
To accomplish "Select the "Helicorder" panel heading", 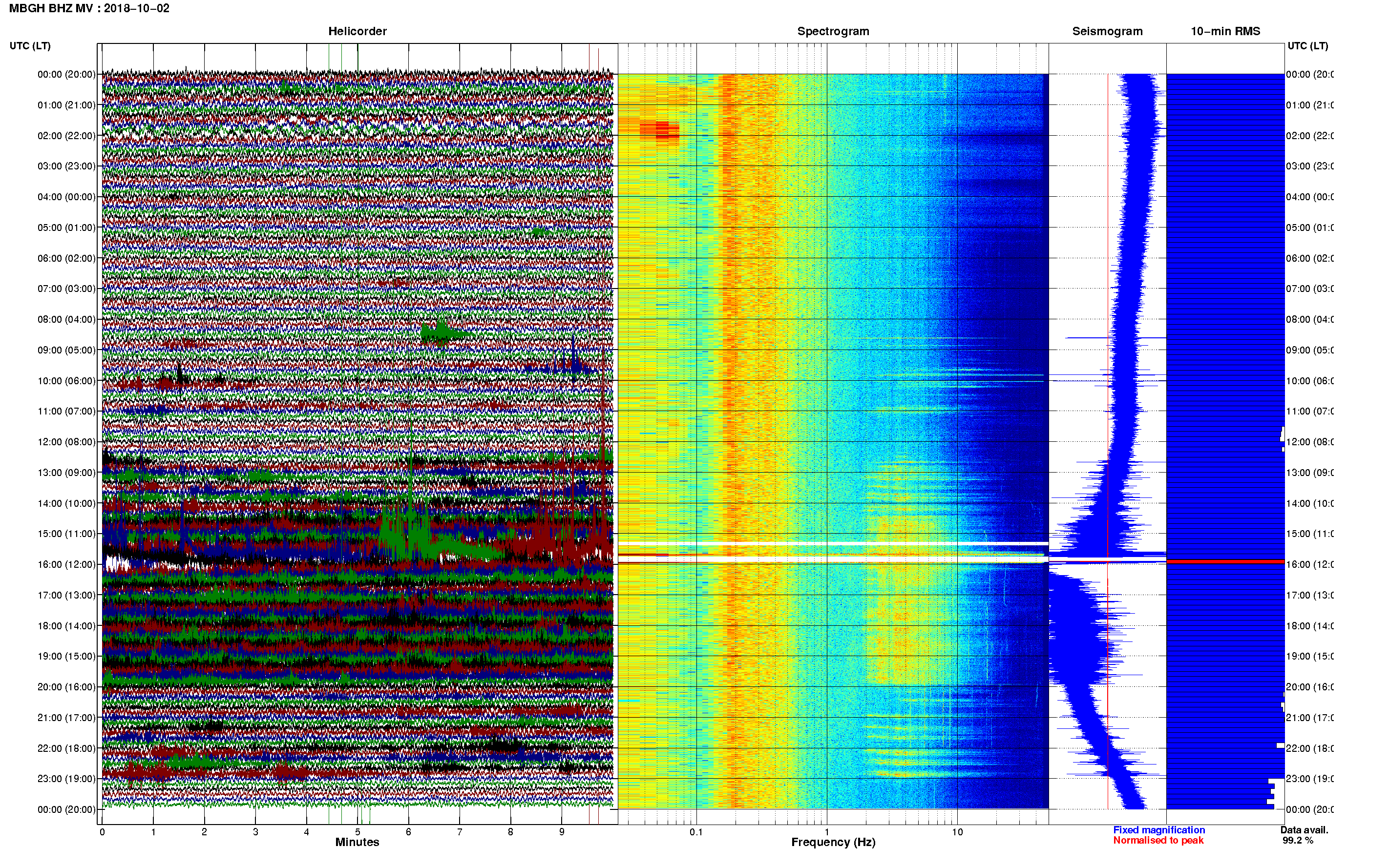I will tap(357, 31).
